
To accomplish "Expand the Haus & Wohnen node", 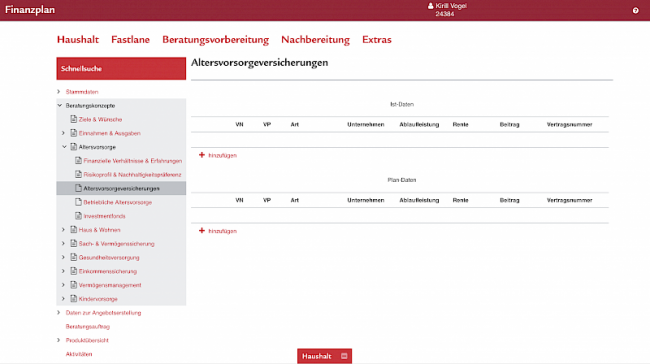I will tap(63, 230).
